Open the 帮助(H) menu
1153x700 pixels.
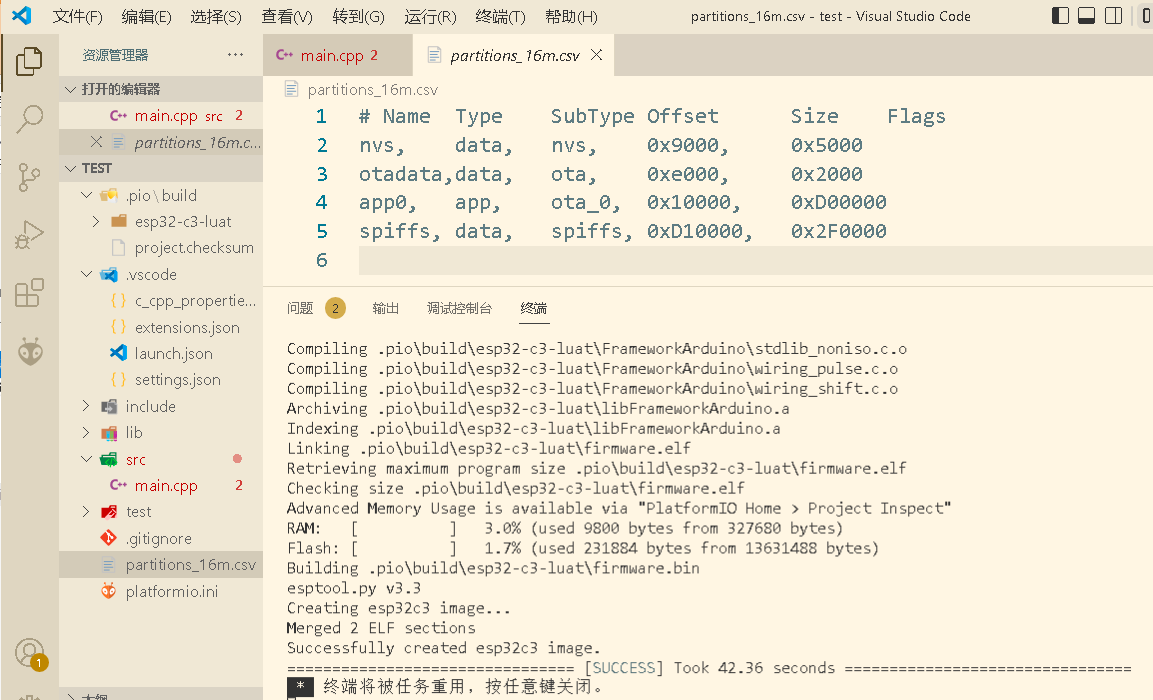point(571,16)
